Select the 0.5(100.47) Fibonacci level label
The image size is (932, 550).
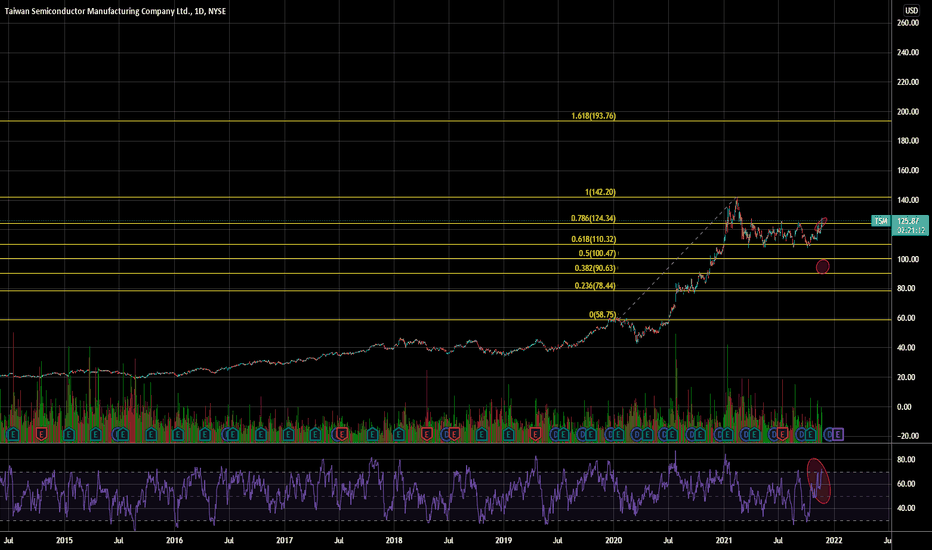pos(597,253)
